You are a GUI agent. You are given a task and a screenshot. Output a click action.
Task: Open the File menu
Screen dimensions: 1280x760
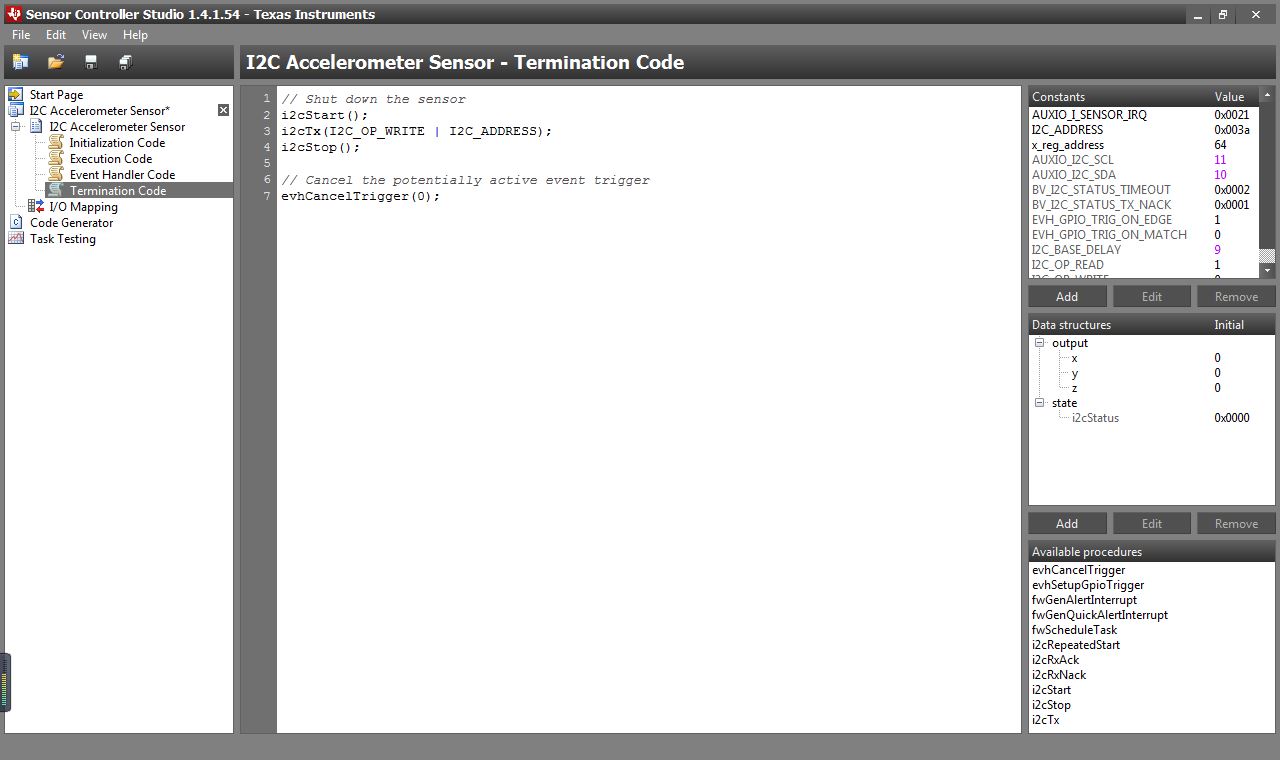tap(21, 35)
